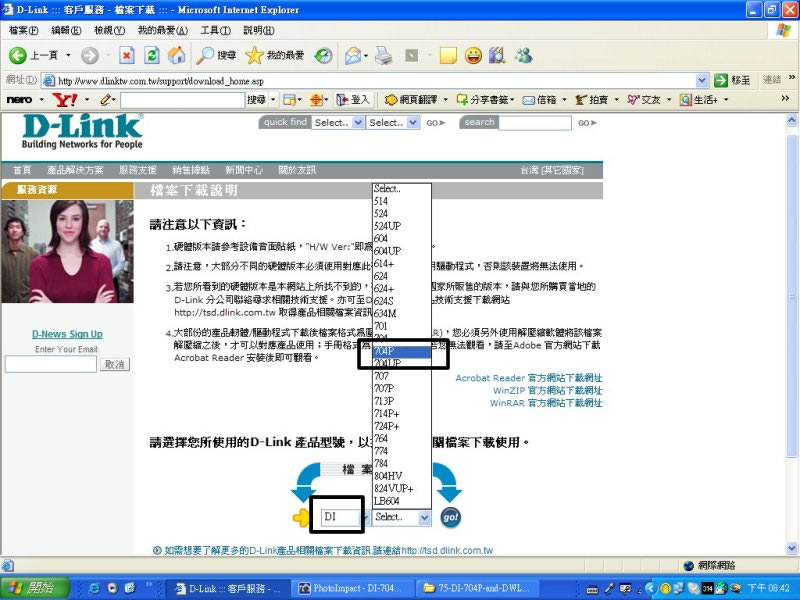Click the 服務支援 navigation tab
Screen dimensions: 800x600
[x=137, y=170]
